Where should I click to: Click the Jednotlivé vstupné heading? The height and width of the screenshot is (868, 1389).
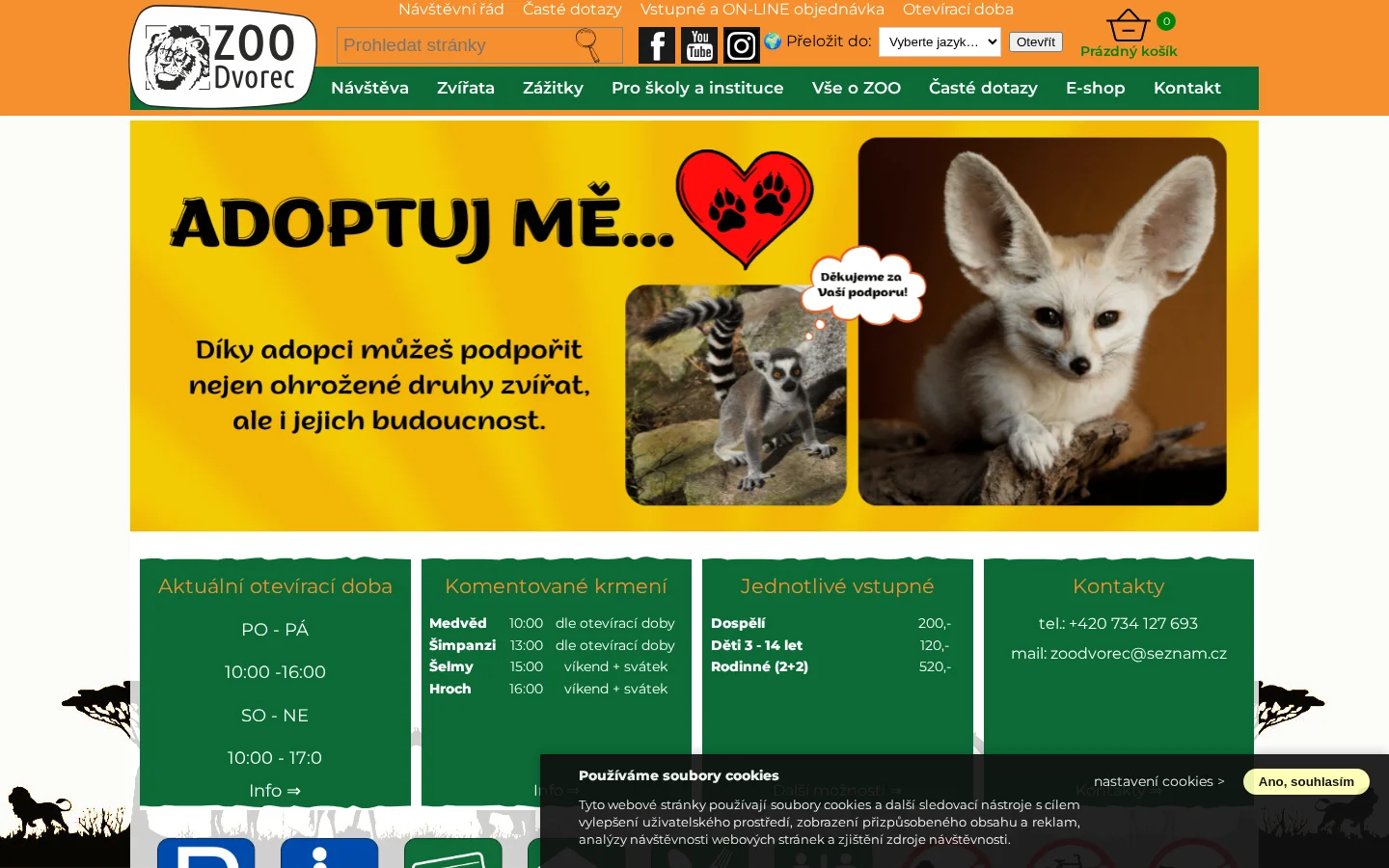click(837, 586)
